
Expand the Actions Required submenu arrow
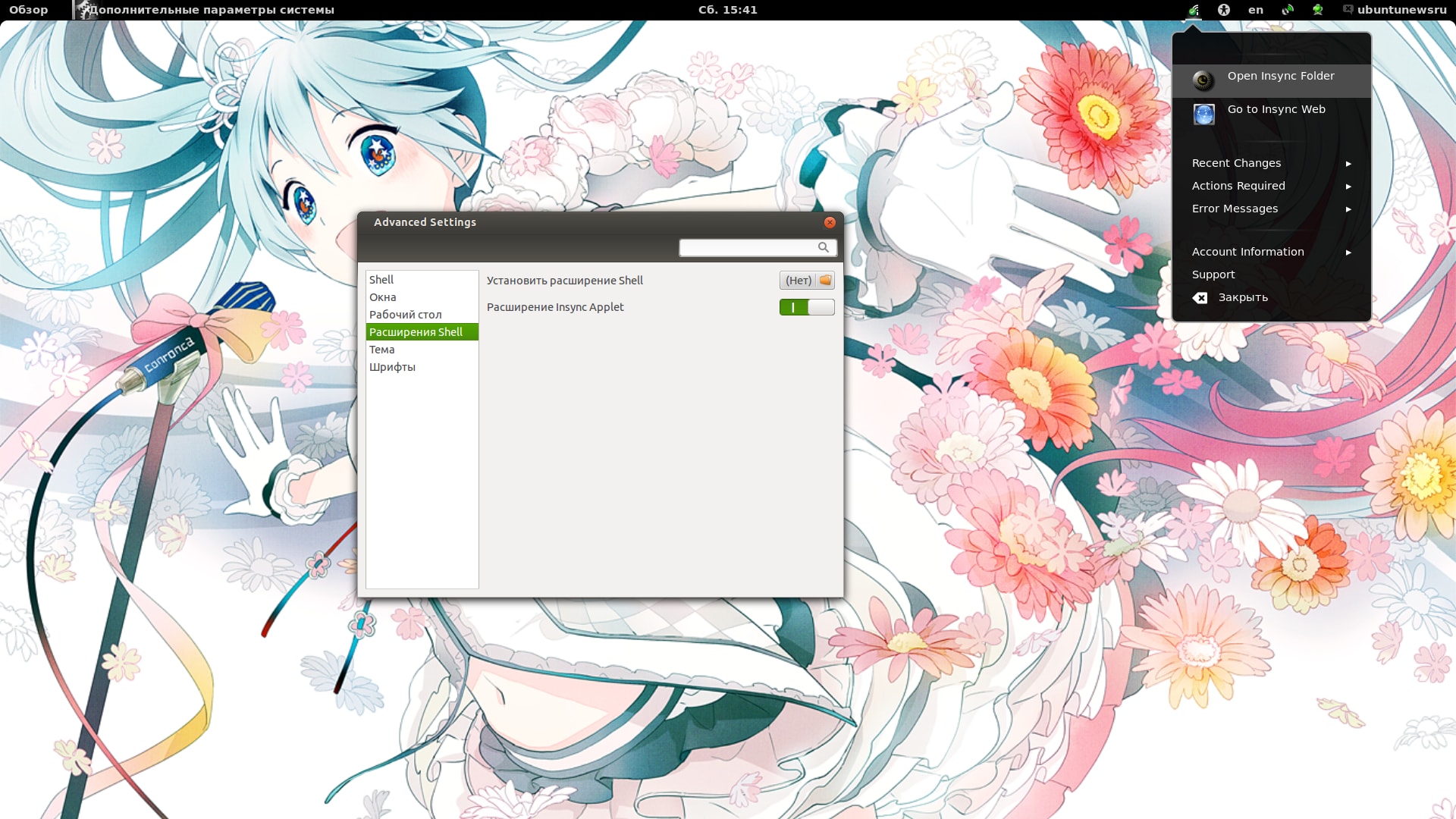[1348, 187]
